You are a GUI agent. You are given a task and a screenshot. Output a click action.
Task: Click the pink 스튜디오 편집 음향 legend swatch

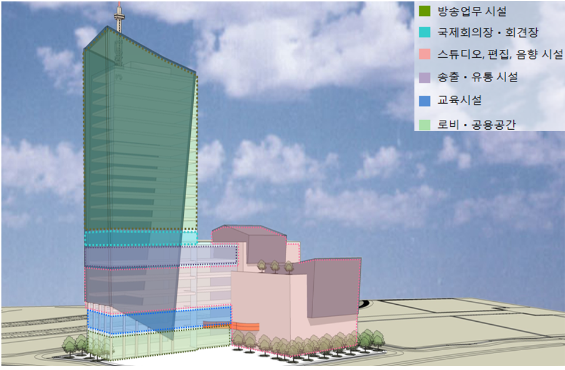tap(425, 54)
